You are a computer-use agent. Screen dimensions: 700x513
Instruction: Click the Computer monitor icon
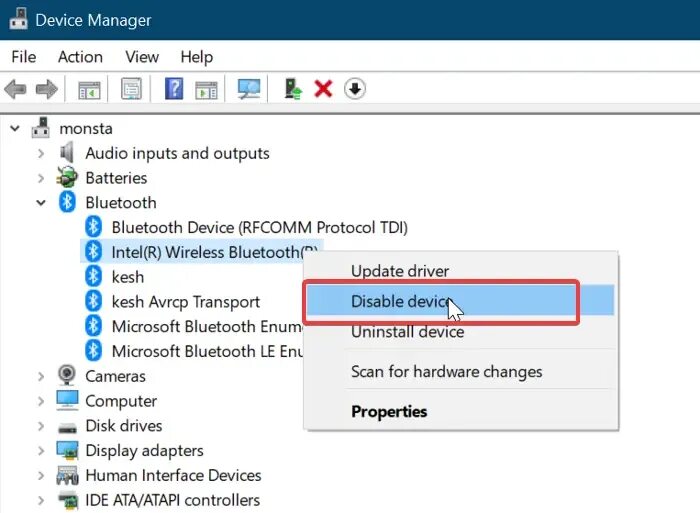[x=67, y=400]
